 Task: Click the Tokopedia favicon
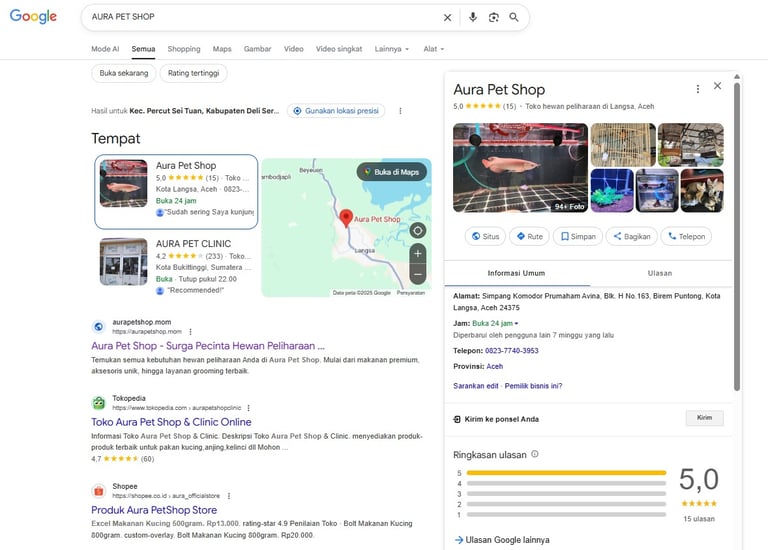98,403
